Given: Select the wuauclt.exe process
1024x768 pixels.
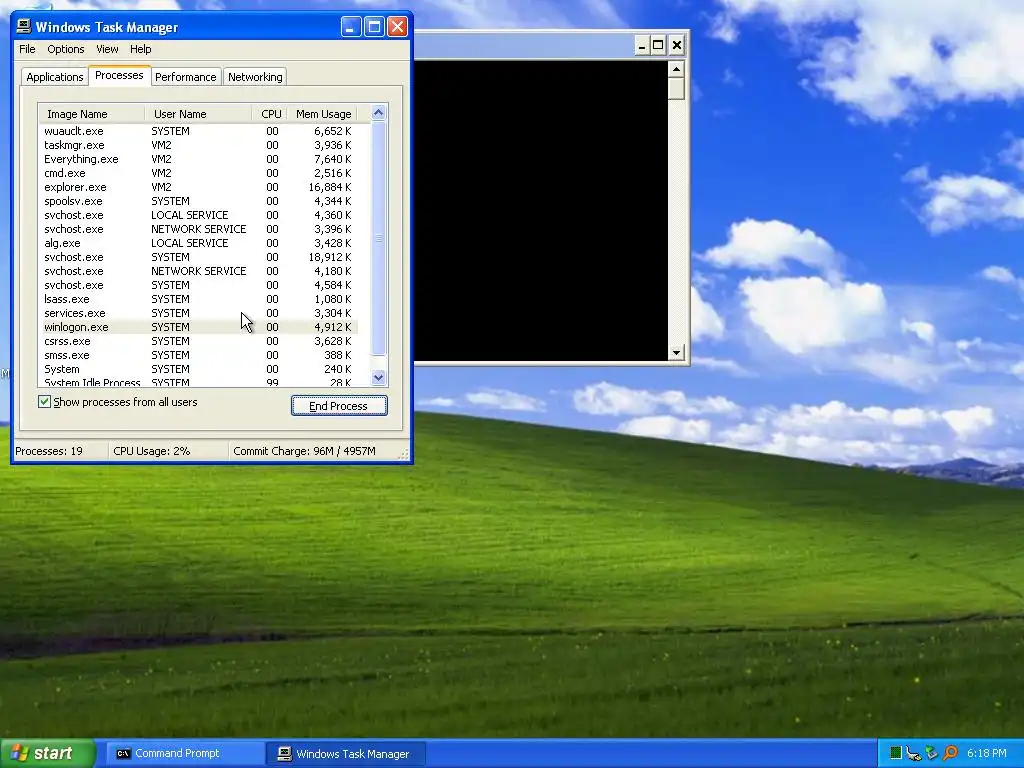Looking at the screenshot, I should point(199,131).
